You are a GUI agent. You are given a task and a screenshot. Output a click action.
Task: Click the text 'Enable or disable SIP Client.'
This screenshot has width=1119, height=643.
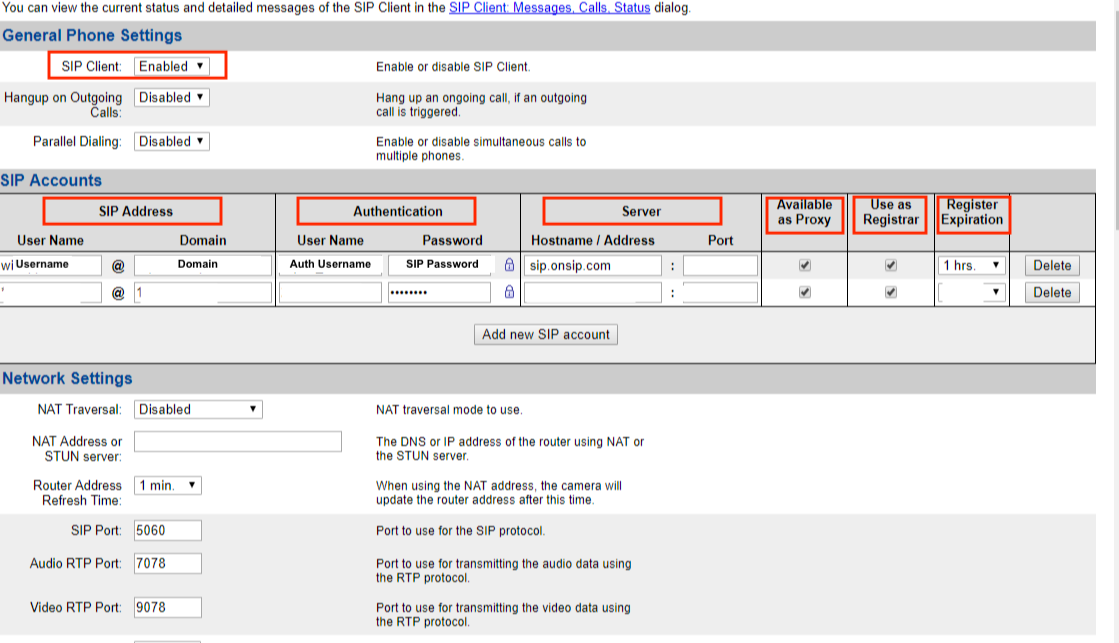click(x=453, y=67)
